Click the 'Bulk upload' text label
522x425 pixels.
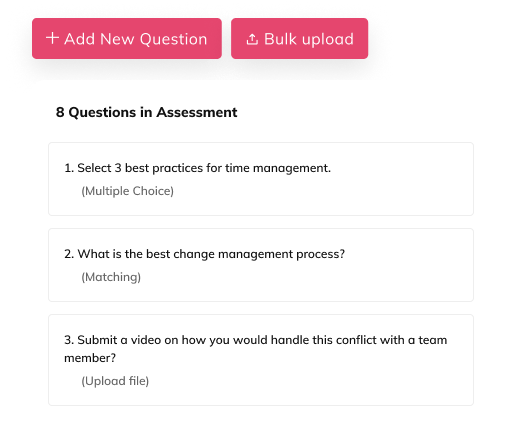(309, 39)
